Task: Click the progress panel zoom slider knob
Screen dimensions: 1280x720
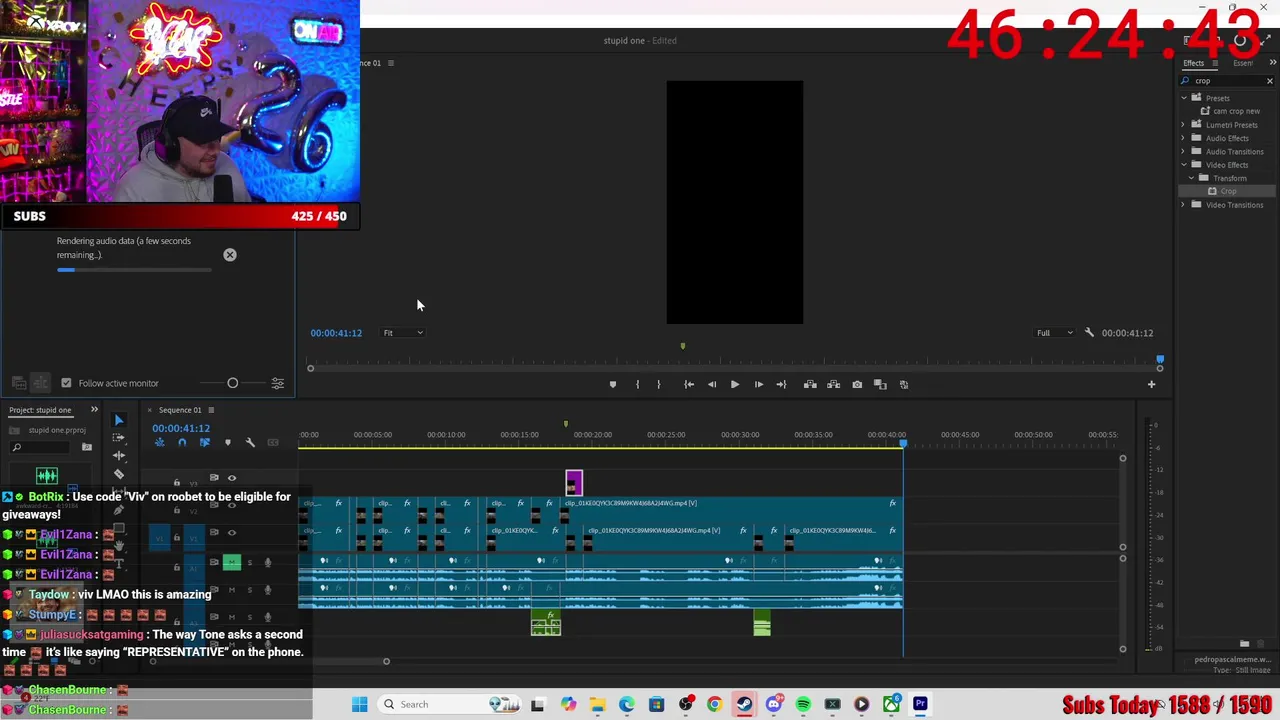Action: pyautogui.click(x=232, y=383)
